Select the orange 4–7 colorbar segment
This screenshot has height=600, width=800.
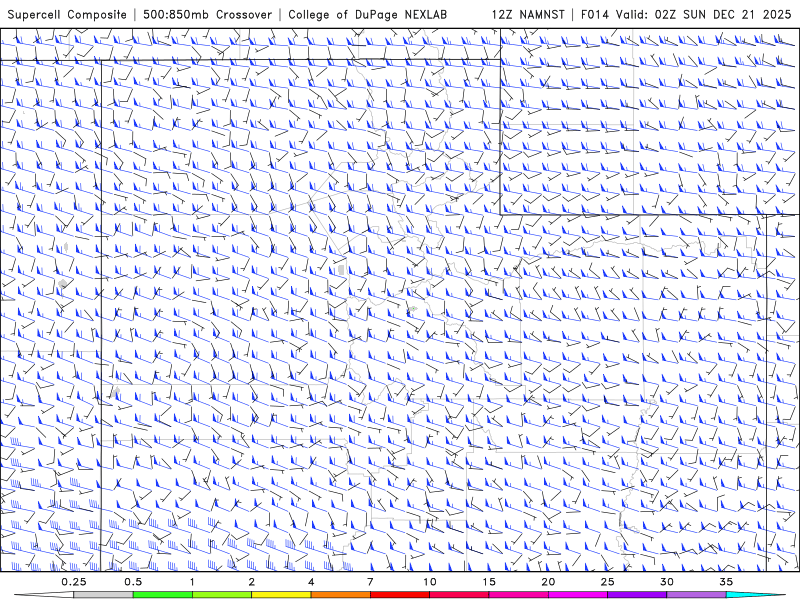tap(341, 595)
